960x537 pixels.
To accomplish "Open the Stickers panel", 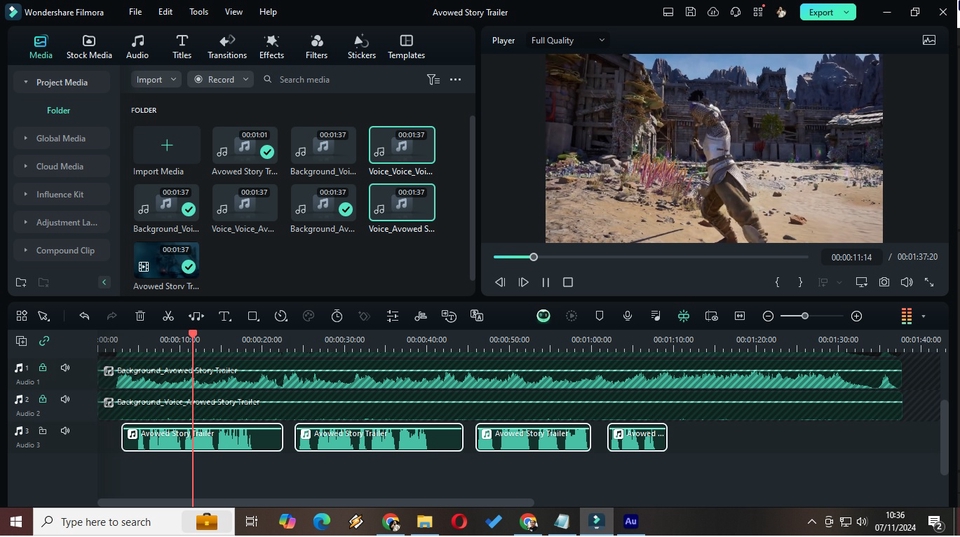I will coord(361,46).
